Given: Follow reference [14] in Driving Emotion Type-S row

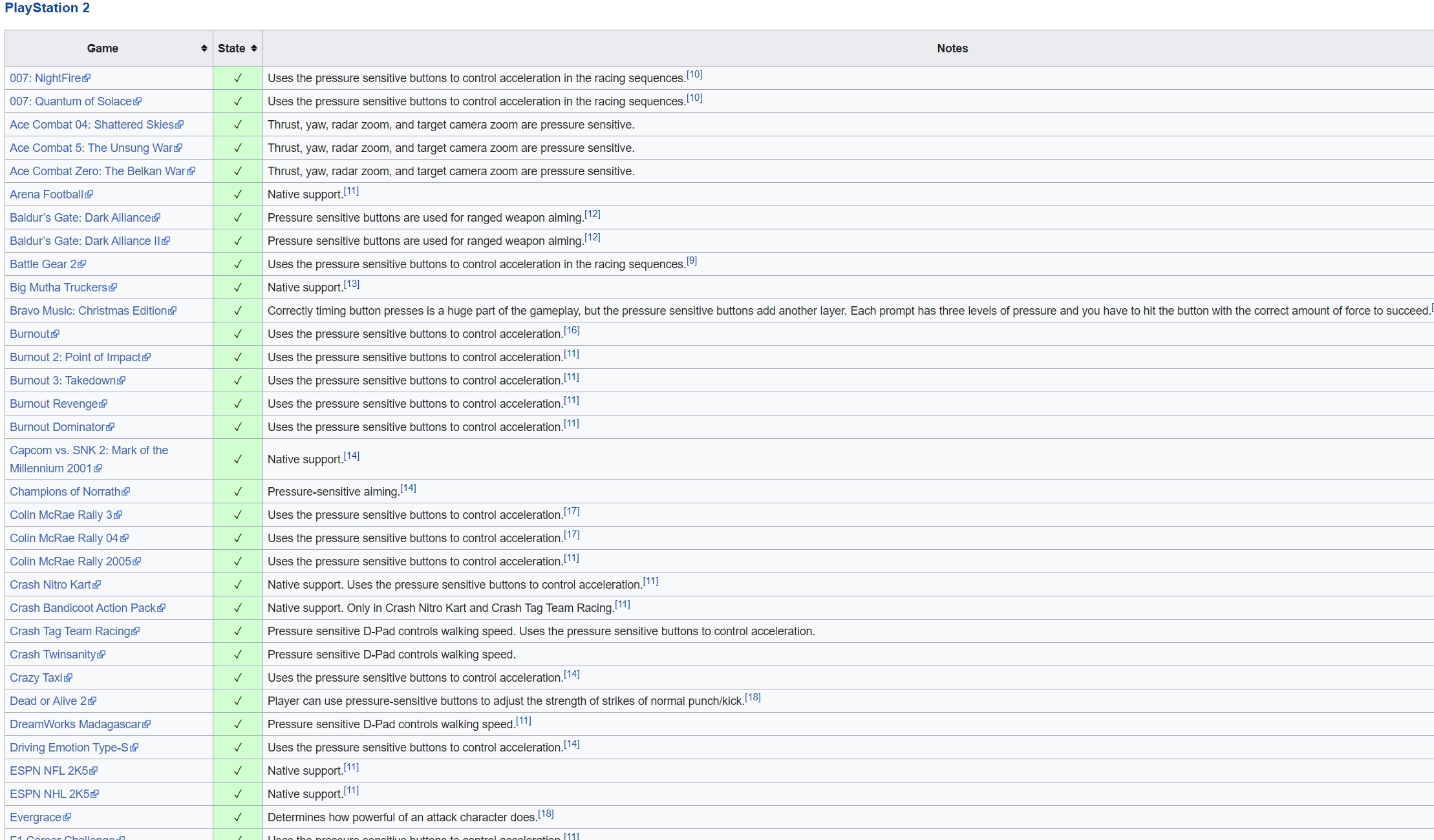Looking at the screenshot, I should 572,744.
